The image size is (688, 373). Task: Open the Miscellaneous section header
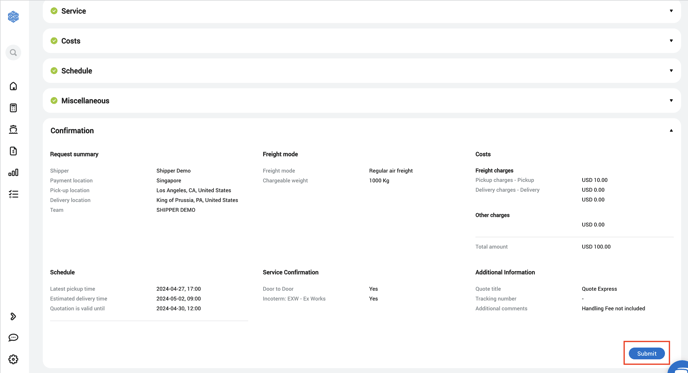click(x=362, y=100)
